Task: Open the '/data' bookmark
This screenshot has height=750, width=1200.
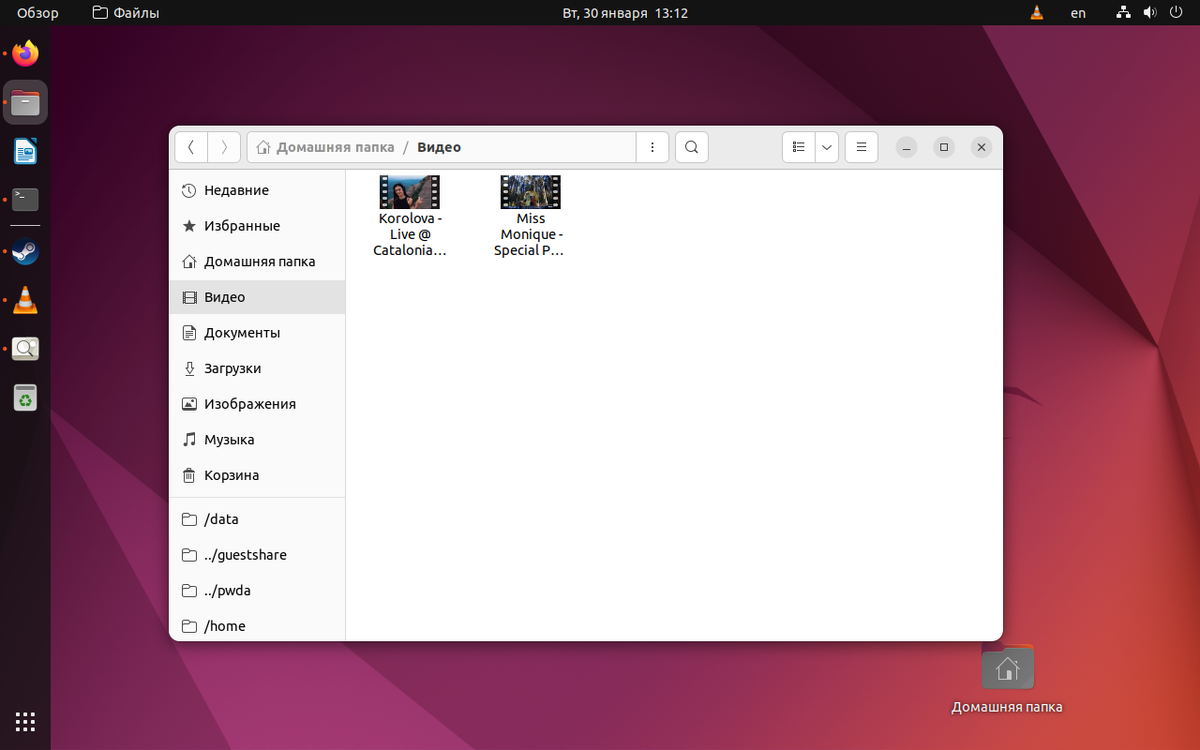Action: coord(257,519)
